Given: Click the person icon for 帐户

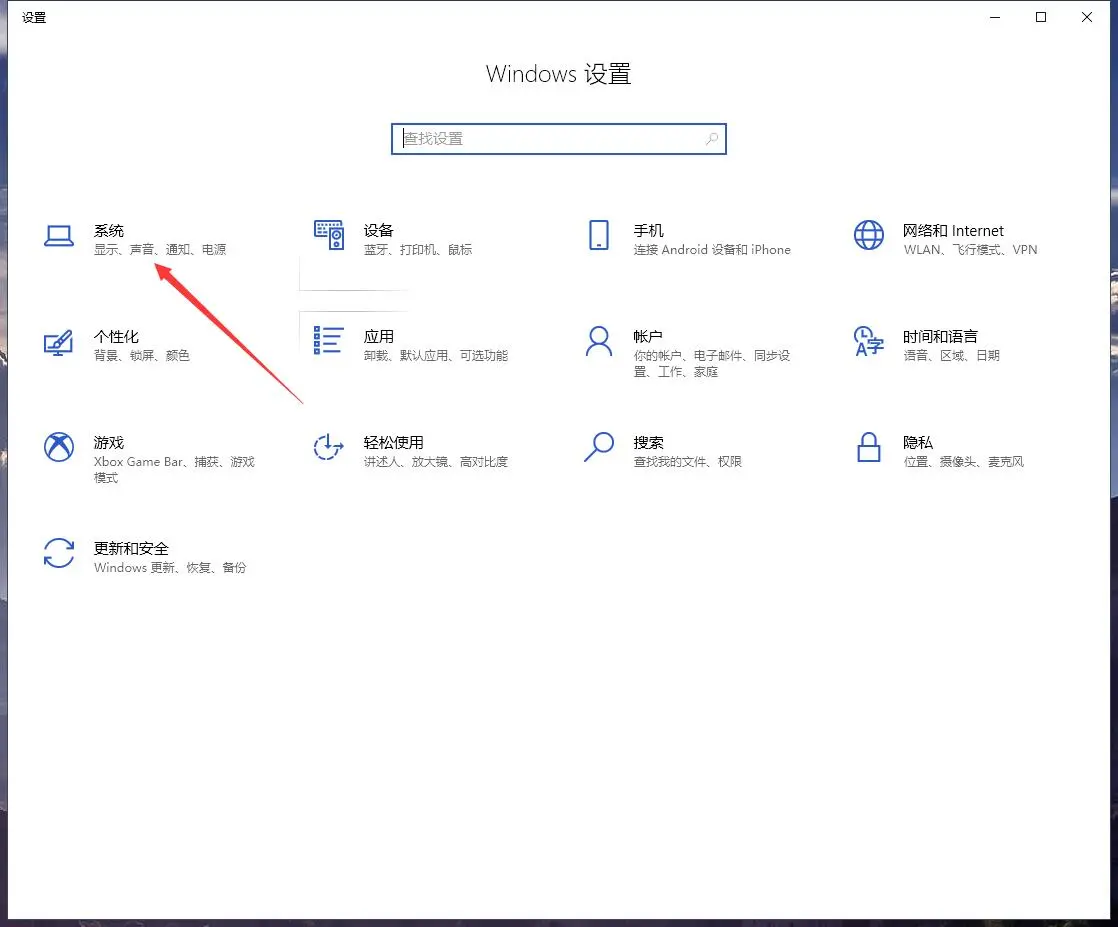Looking at the screenshot, I should tap(599, 342).
